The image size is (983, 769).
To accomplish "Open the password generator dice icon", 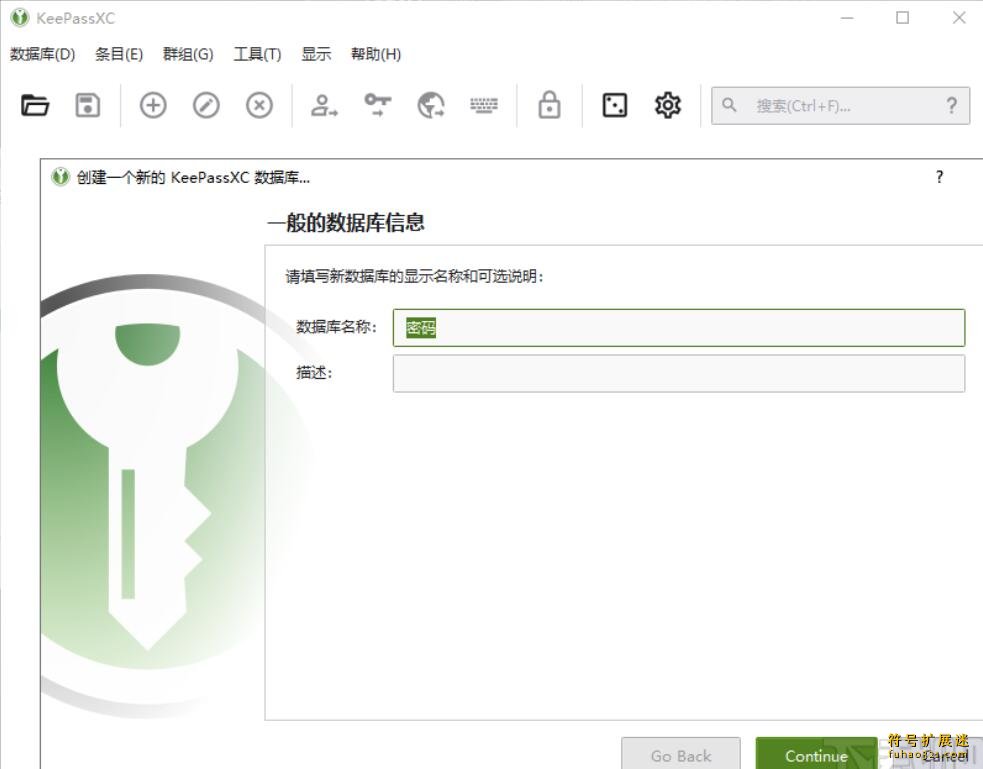I will [614, 105].
